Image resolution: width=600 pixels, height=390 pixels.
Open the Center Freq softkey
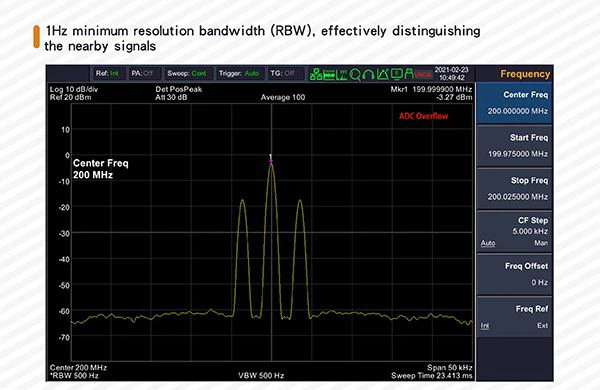pyautogui.click(x=514, y=103)
